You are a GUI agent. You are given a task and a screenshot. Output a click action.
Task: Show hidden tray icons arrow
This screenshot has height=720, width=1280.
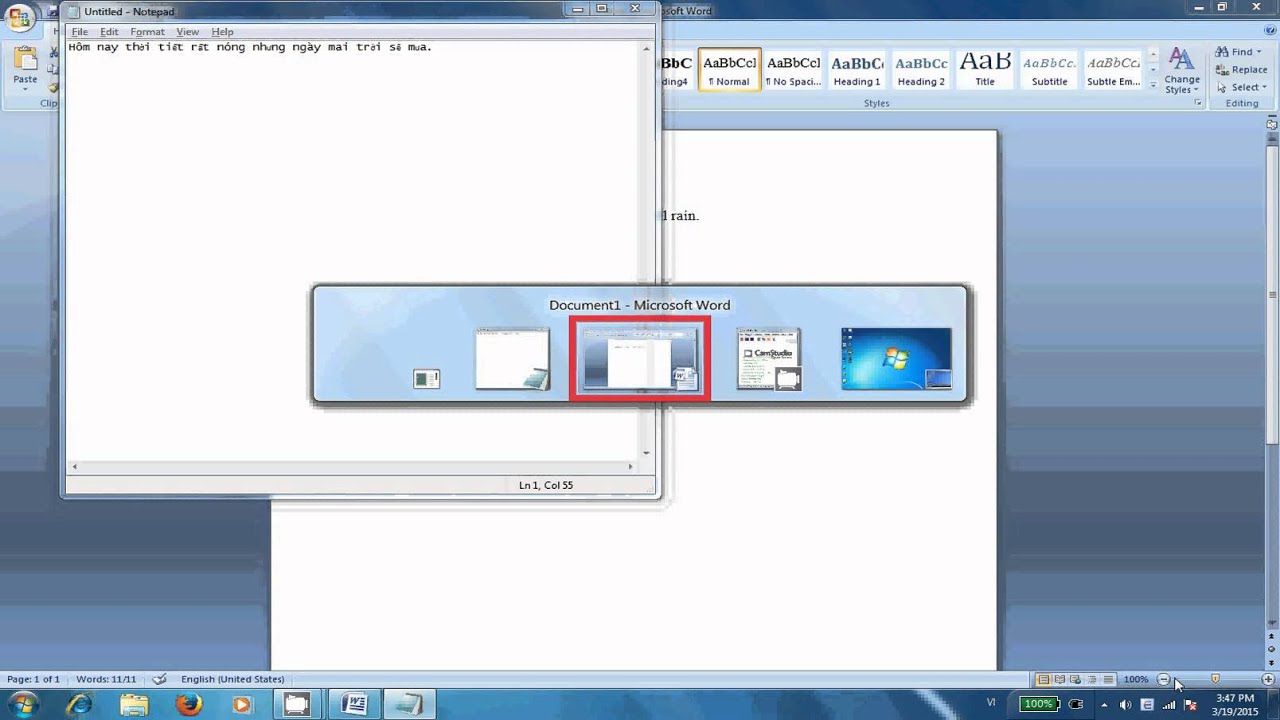[x=1104, y=705]
